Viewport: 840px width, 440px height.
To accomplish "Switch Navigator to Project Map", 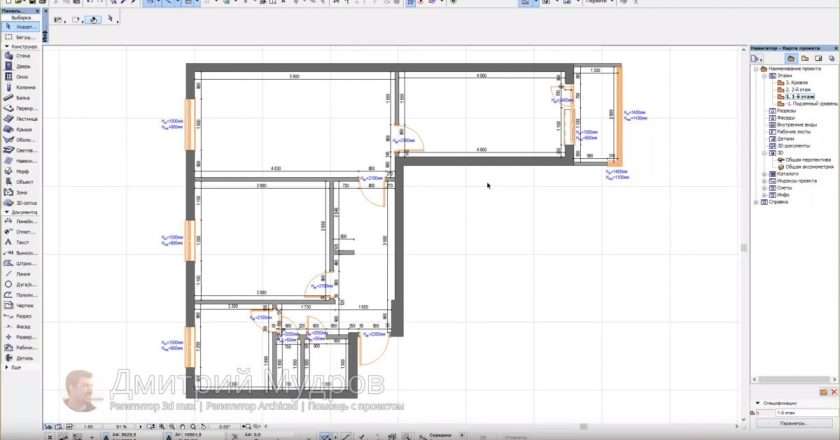I will point(791,58).
